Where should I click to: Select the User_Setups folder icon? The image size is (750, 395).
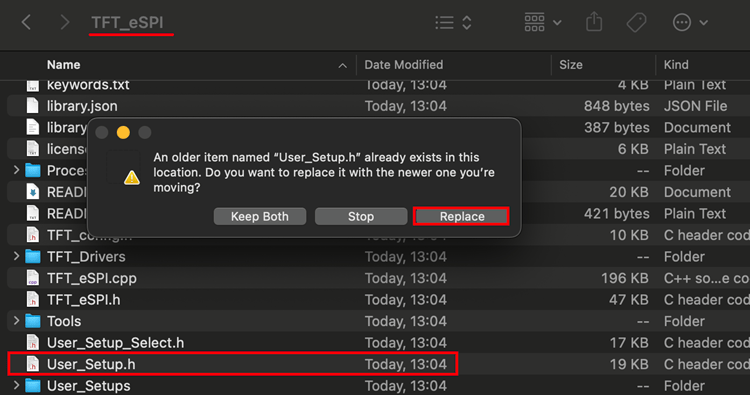tap(33, 386)
